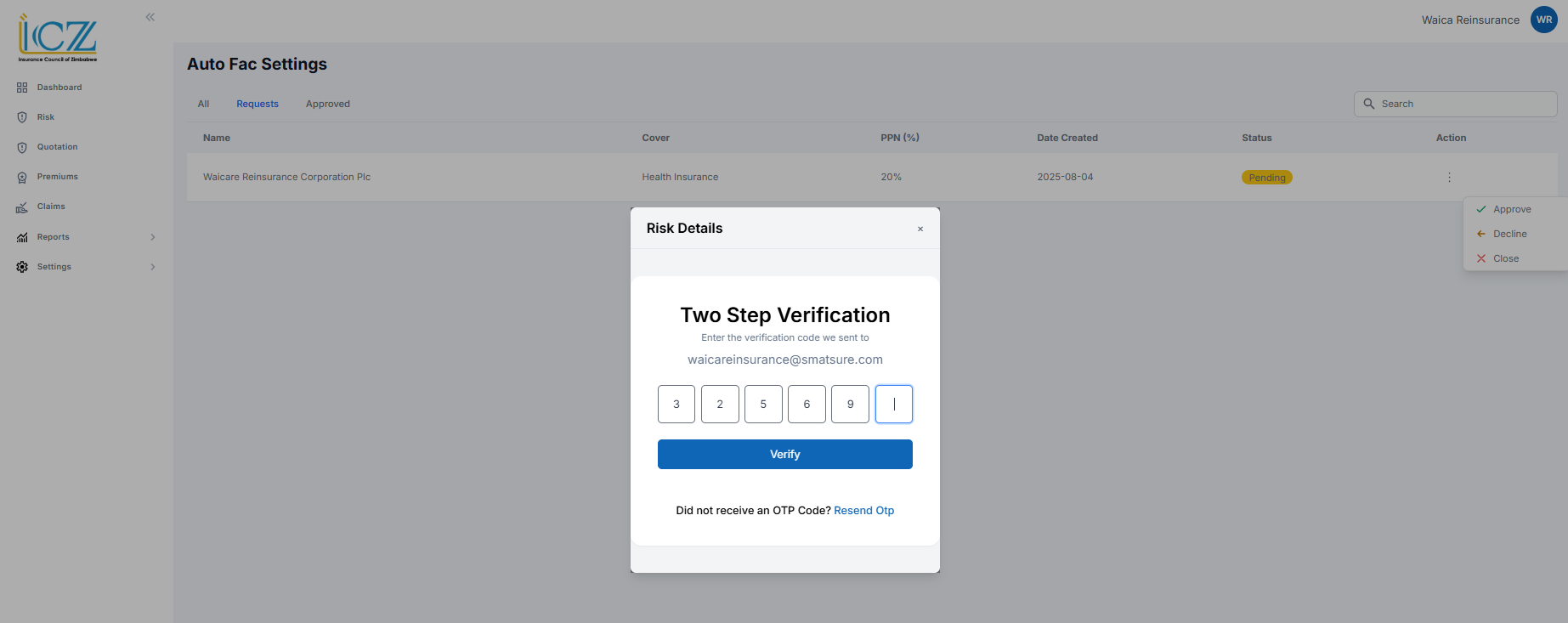
Task: Click the first OTP digit box
Action: click(676, 405)
